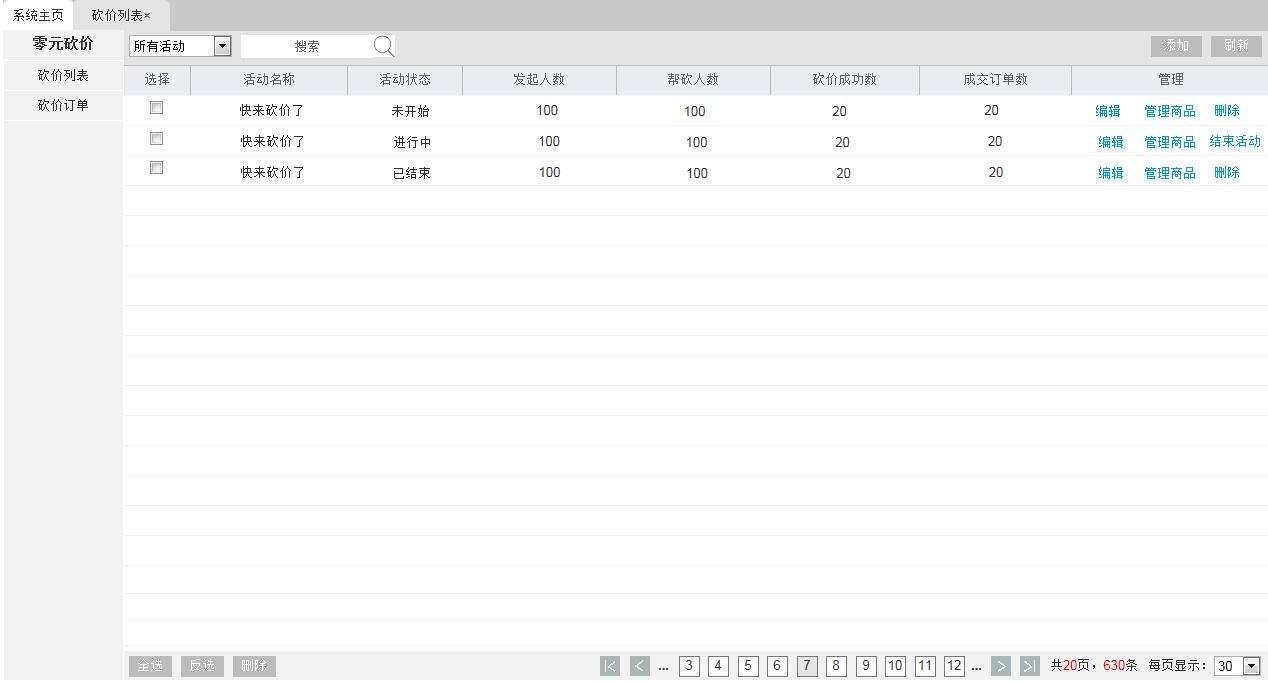Click the 刷新 button

coord(1236,46)
